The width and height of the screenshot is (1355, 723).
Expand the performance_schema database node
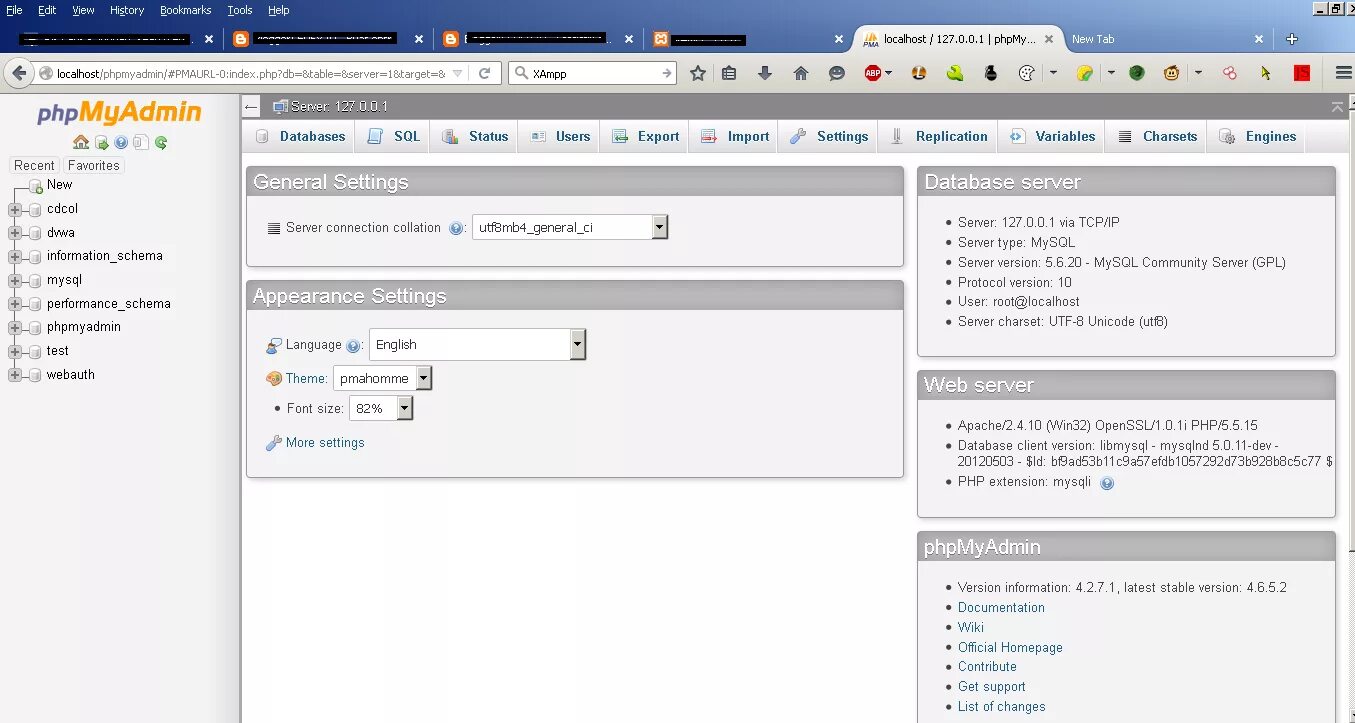click(15, 304)
